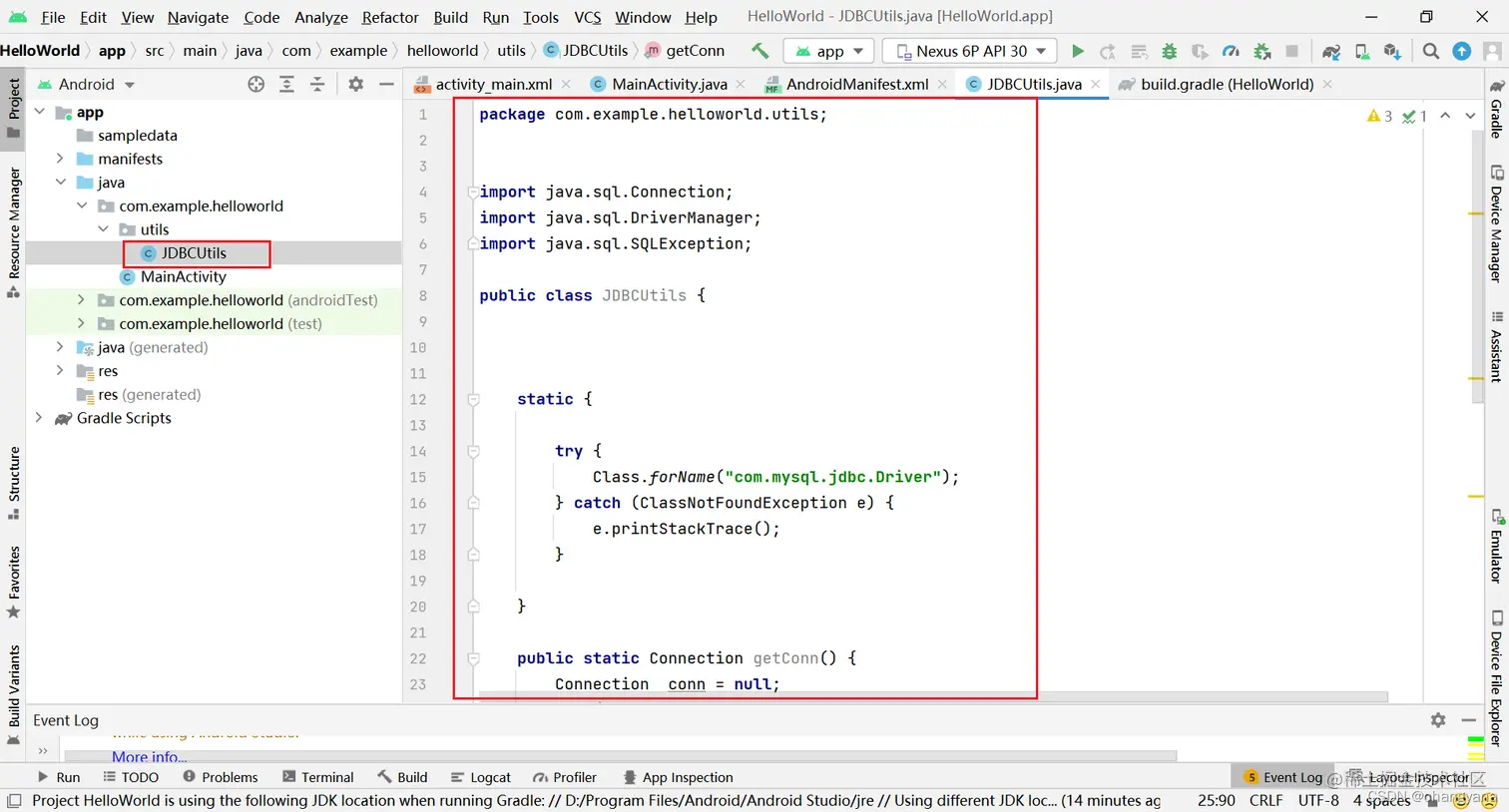This screenshot has width=1509, height=812.
Task: Expand the Gradle Scripts node
Action: [x=40, y=418]
